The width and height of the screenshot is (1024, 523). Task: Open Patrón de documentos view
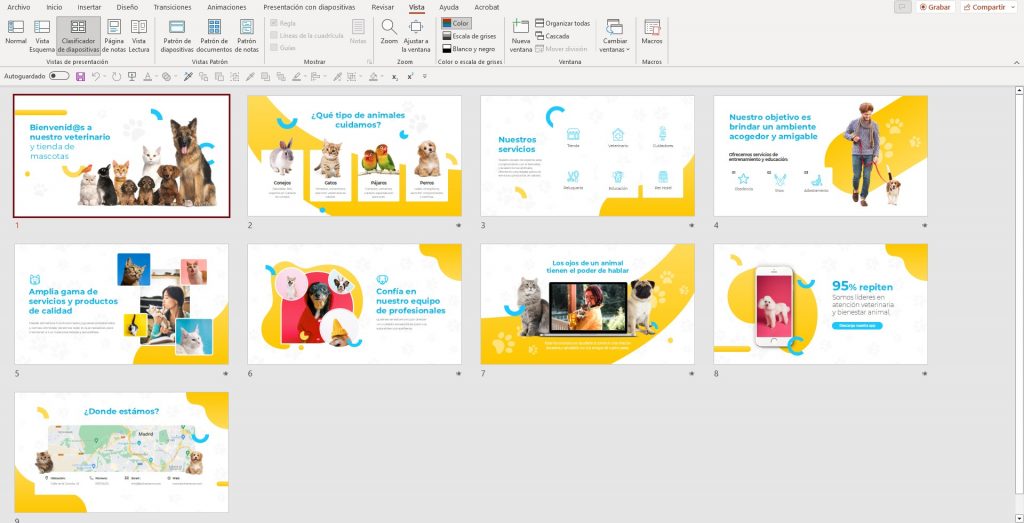click(x=213, y=33)
